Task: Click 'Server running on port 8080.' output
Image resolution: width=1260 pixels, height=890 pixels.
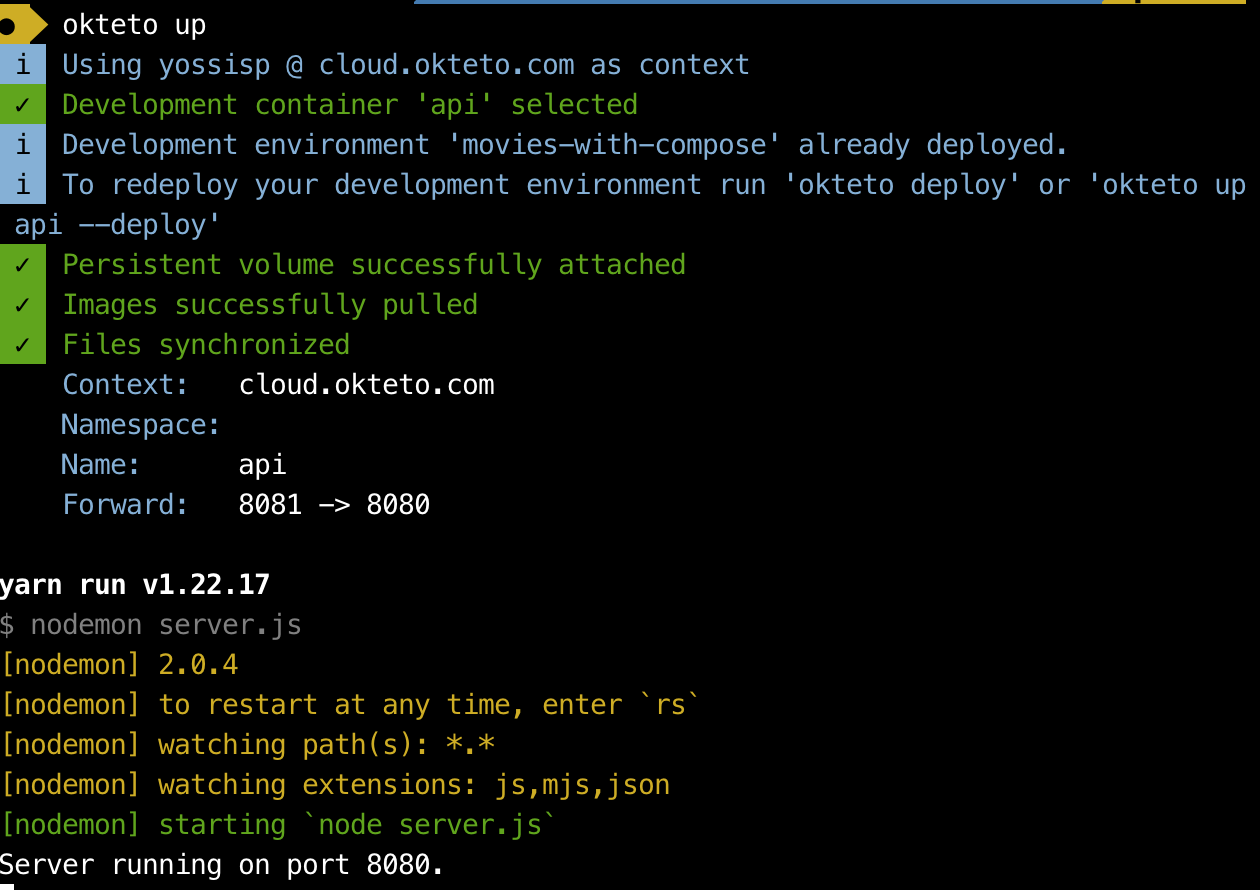Action: click(222, 865)
